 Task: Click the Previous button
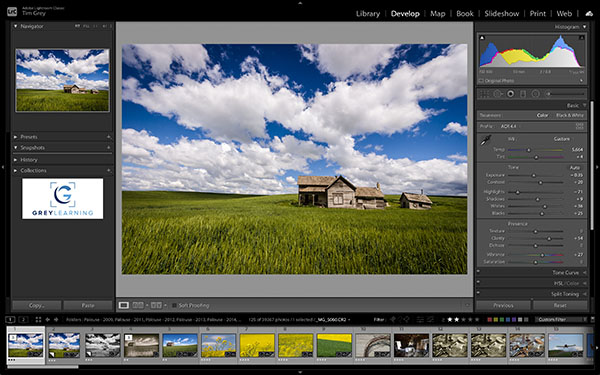[x=503, y=305]
